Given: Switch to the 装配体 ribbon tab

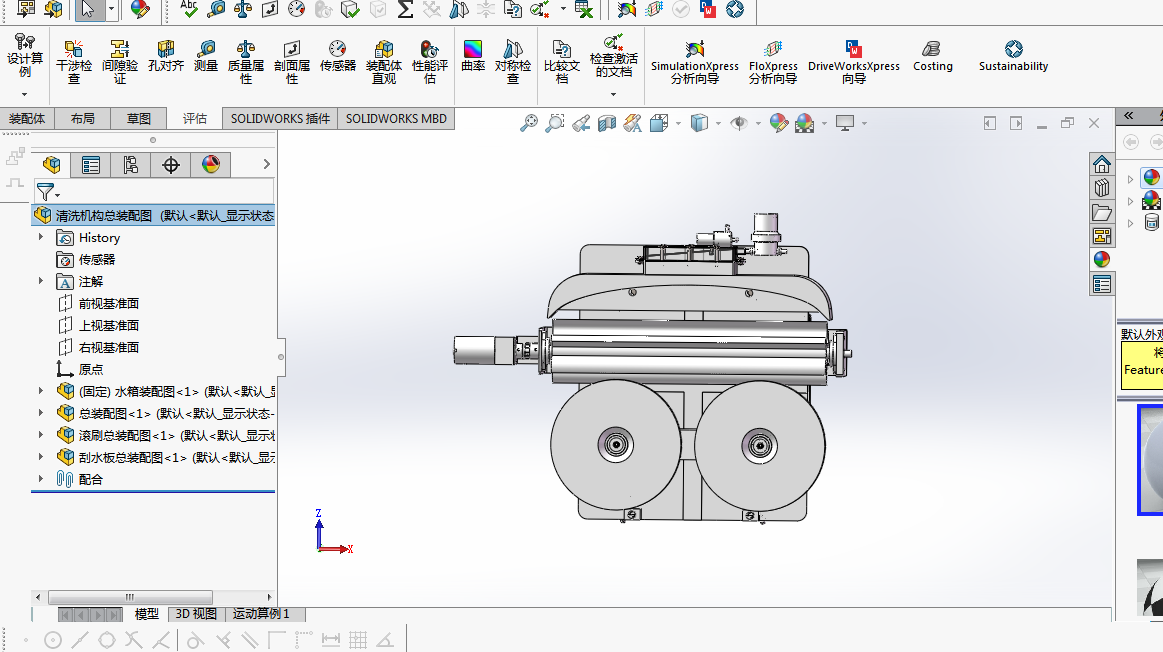Looking at the screenshot, I should 27,119.
